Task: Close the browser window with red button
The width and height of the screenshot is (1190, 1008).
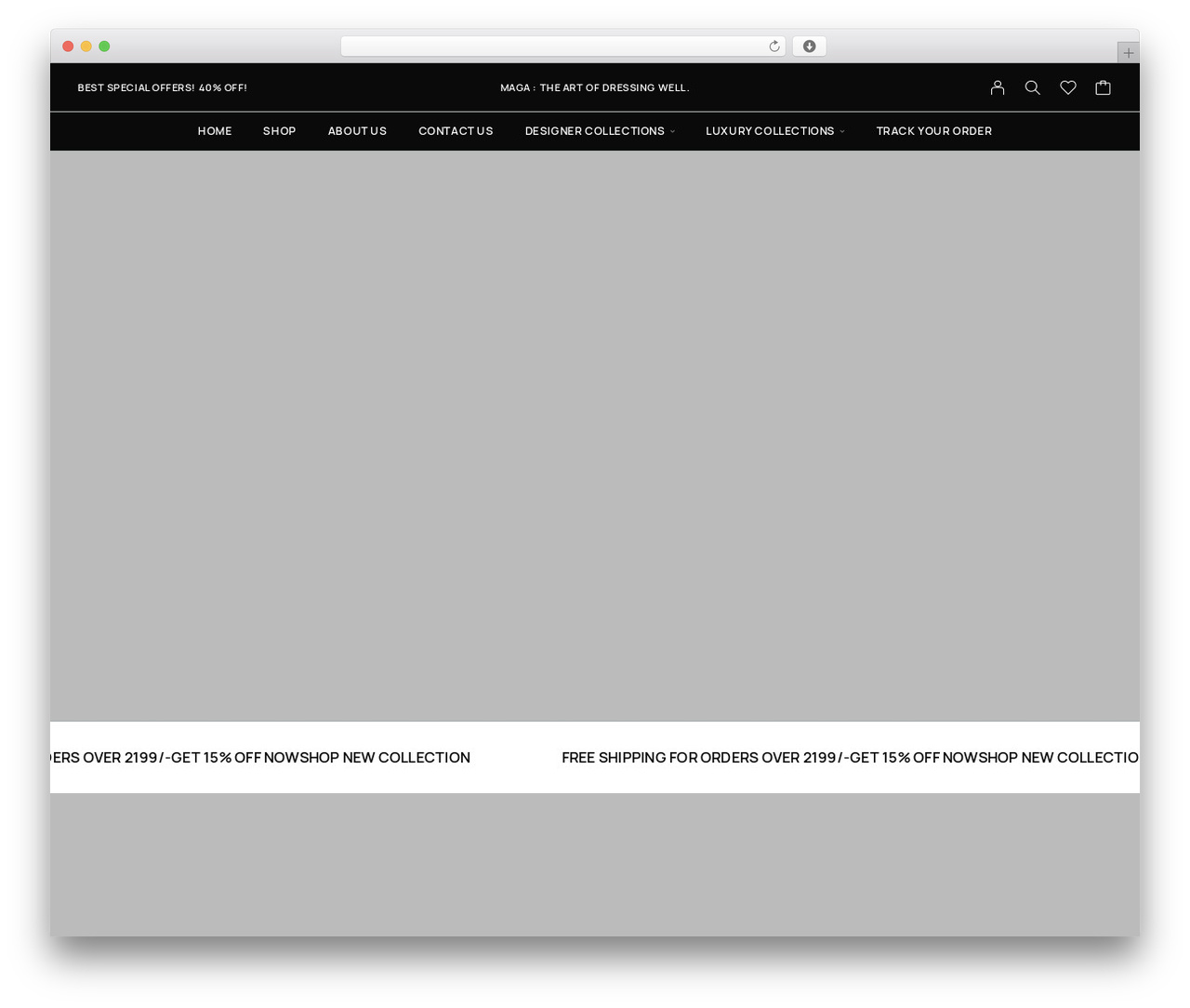Action: tap(68, 46)
